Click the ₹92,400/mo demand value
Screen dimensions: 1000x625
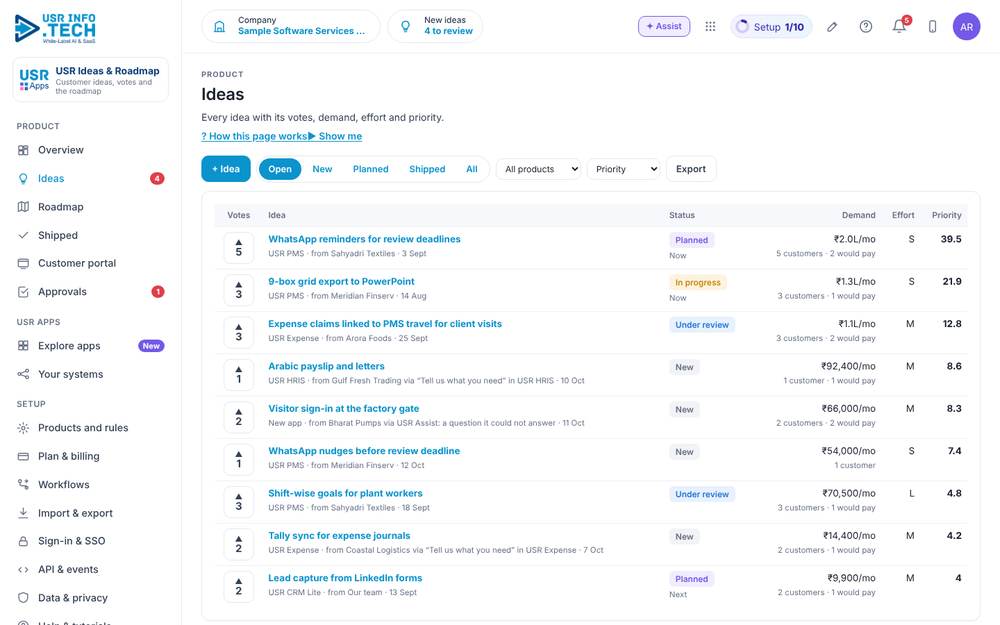pyautogui.click(x=848, y=366)
